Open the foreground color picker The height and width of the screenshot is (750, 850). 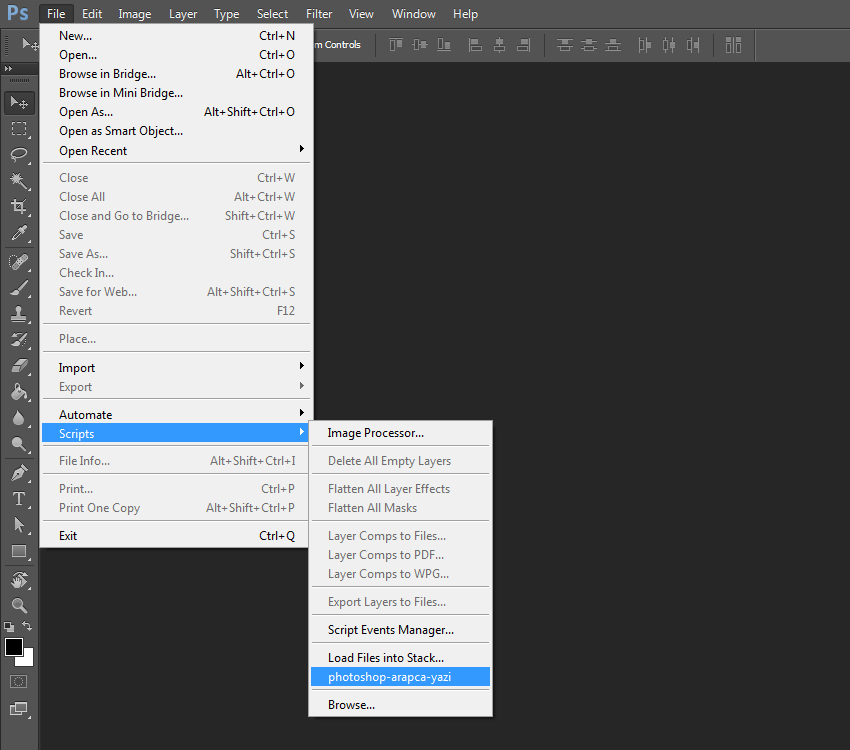click(13, 646)
